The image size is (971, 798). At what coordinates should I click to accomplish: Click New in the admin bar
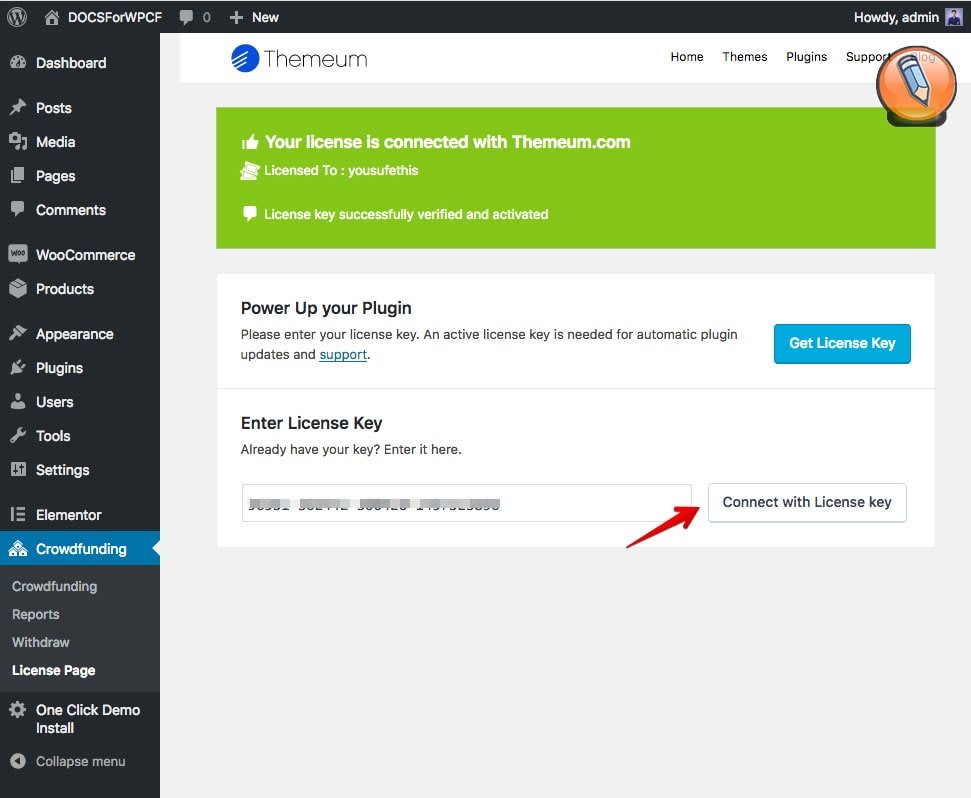[x=265, y=17]
